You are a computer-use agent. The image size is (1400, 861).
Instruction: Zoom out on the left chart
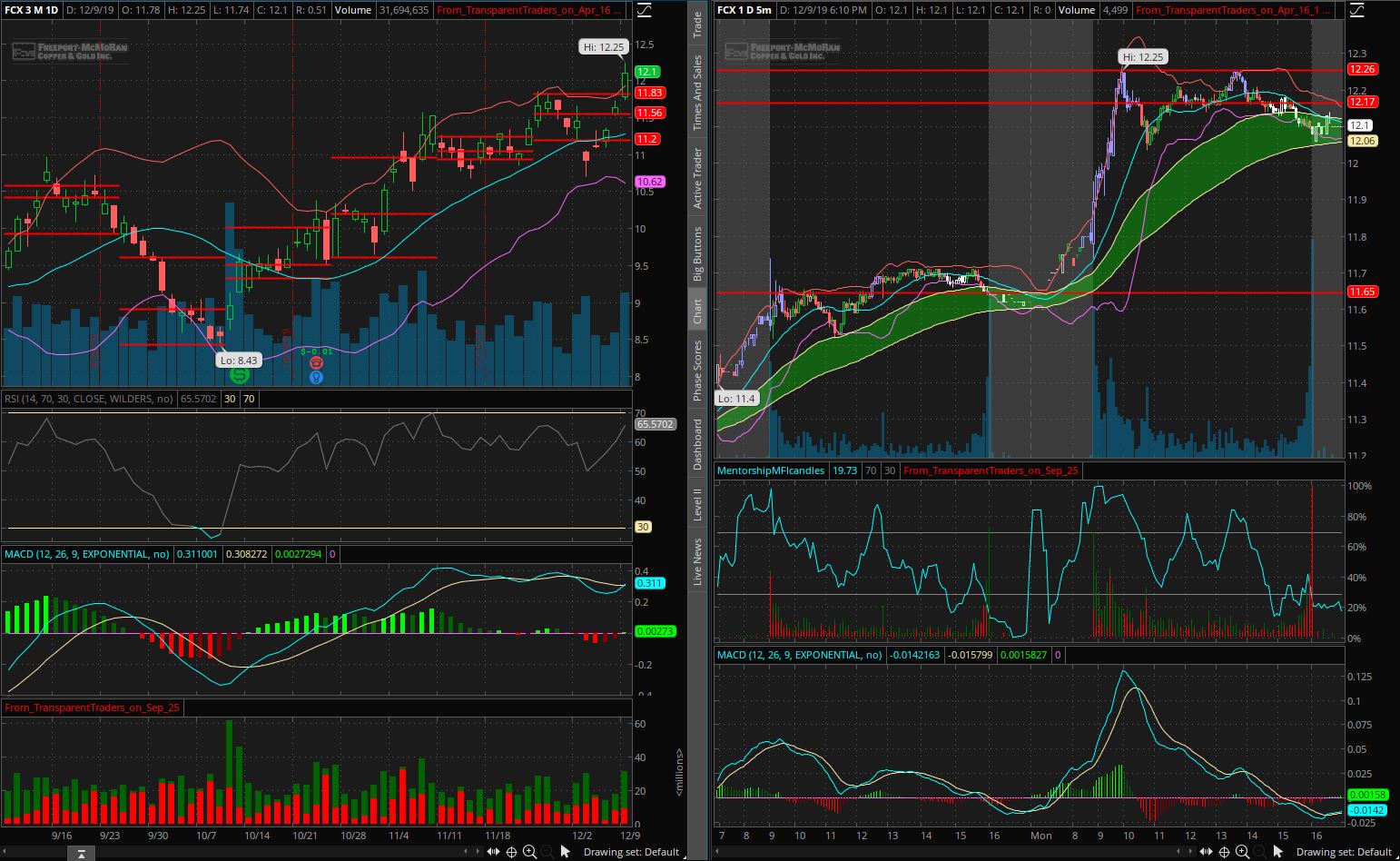pyautogui.click(x=547, y=851)
